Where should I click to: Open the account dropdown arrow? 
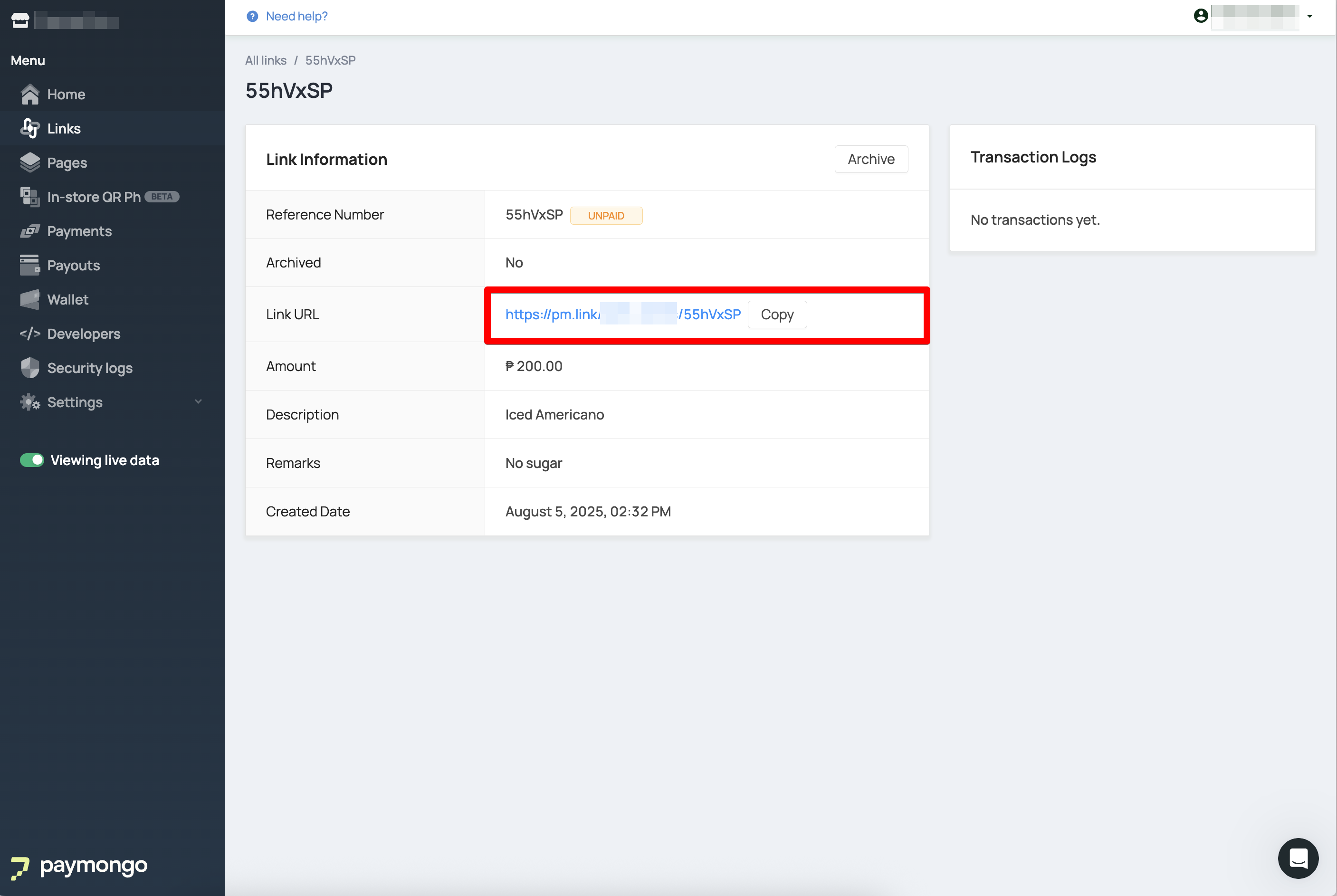1309,17
